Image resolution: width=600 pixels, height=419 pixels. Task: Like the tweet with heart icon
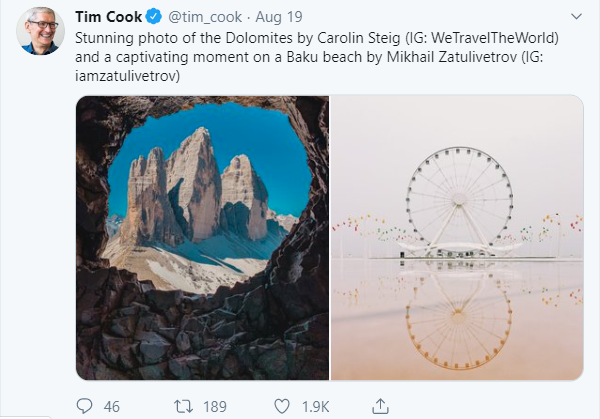pos(282,406)
